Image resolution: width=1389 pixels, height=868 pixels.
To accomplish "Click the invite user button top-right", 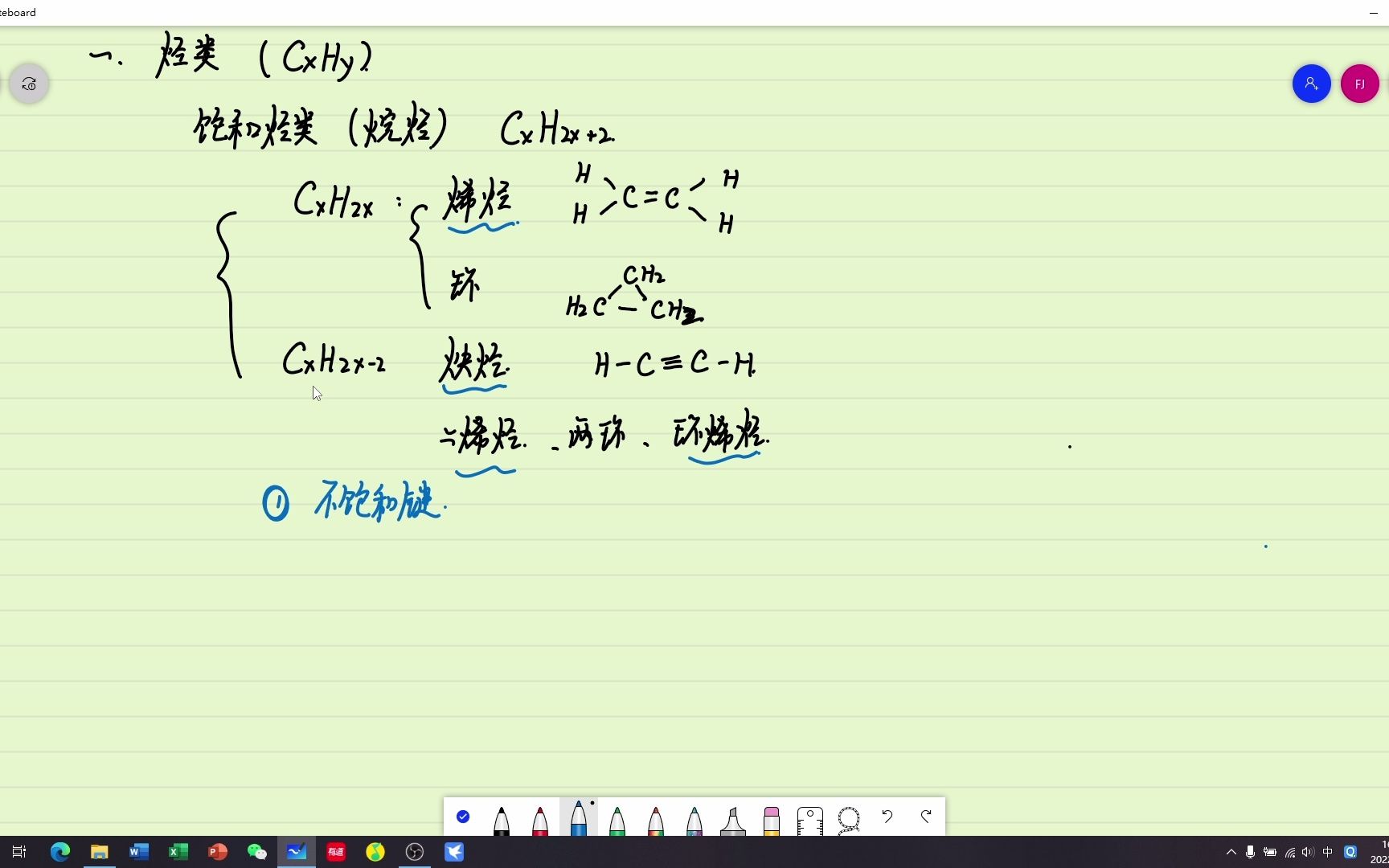I will point(1311,84).
